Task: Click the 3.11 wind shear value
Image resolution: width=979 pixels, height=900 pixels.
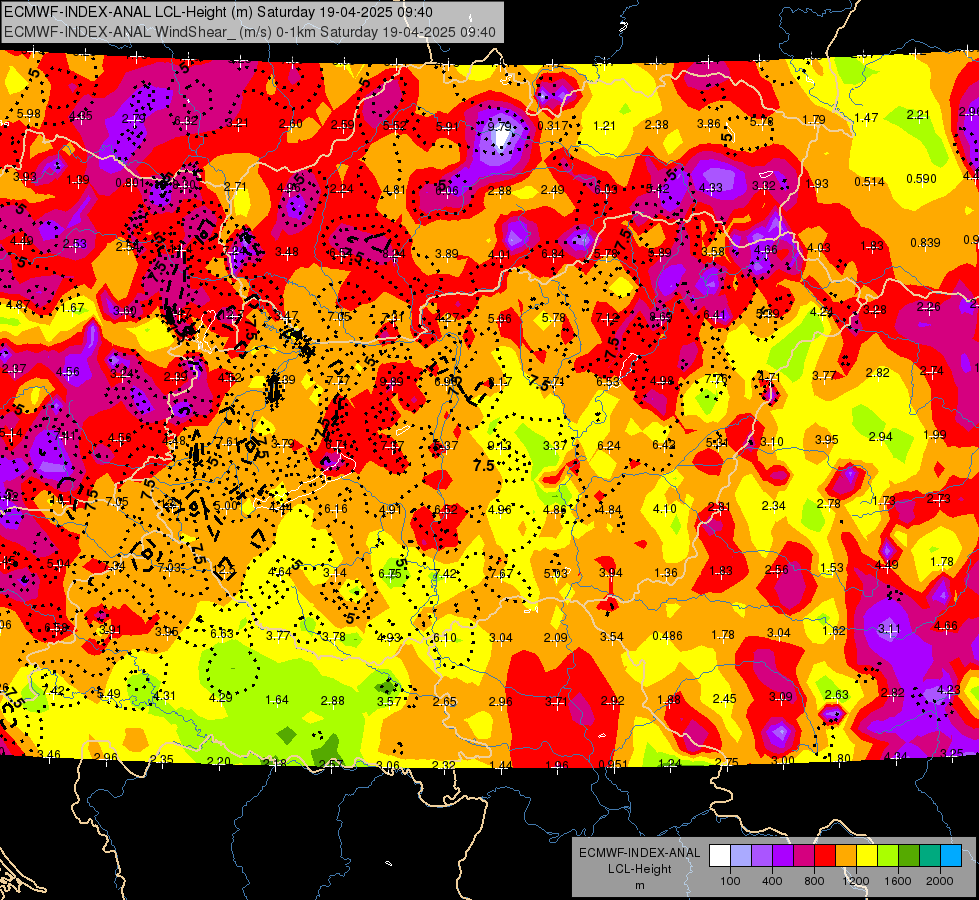Action: pos(889,628)
